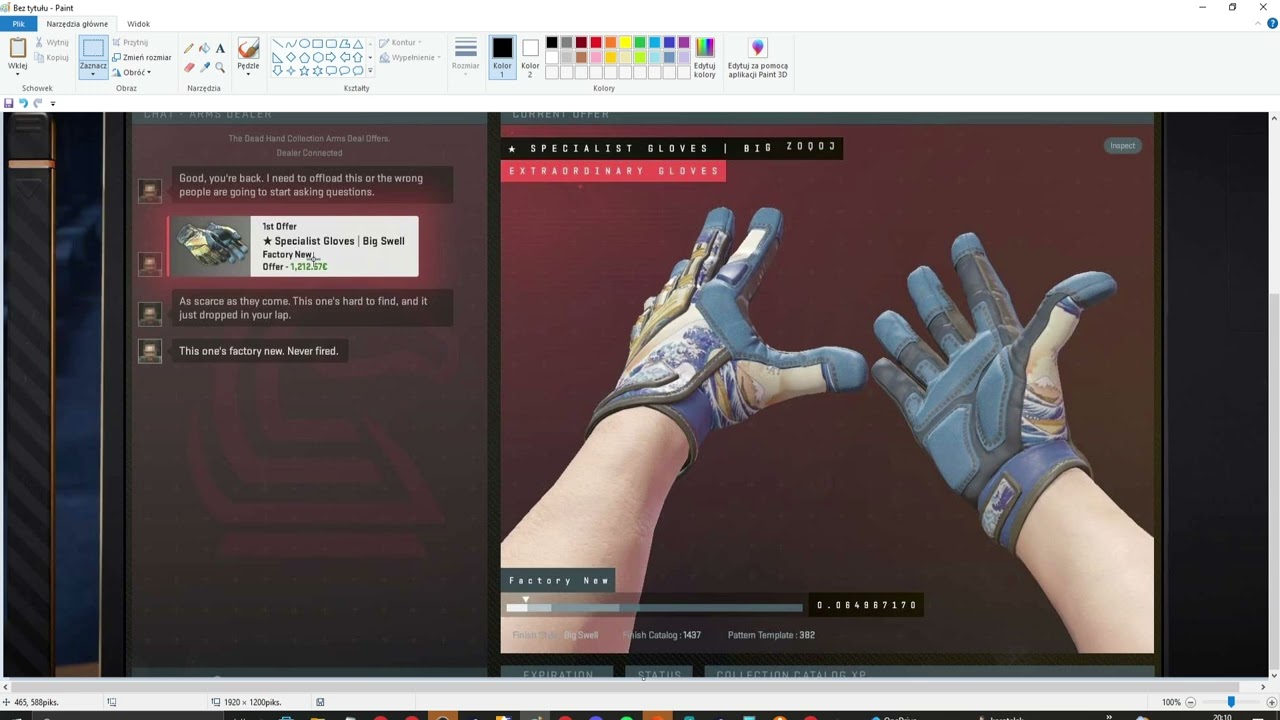Select the Kolor 2 button
The width and height of the screenshot is (1280, 720).
pyautogui.click(x=530, y=57)
